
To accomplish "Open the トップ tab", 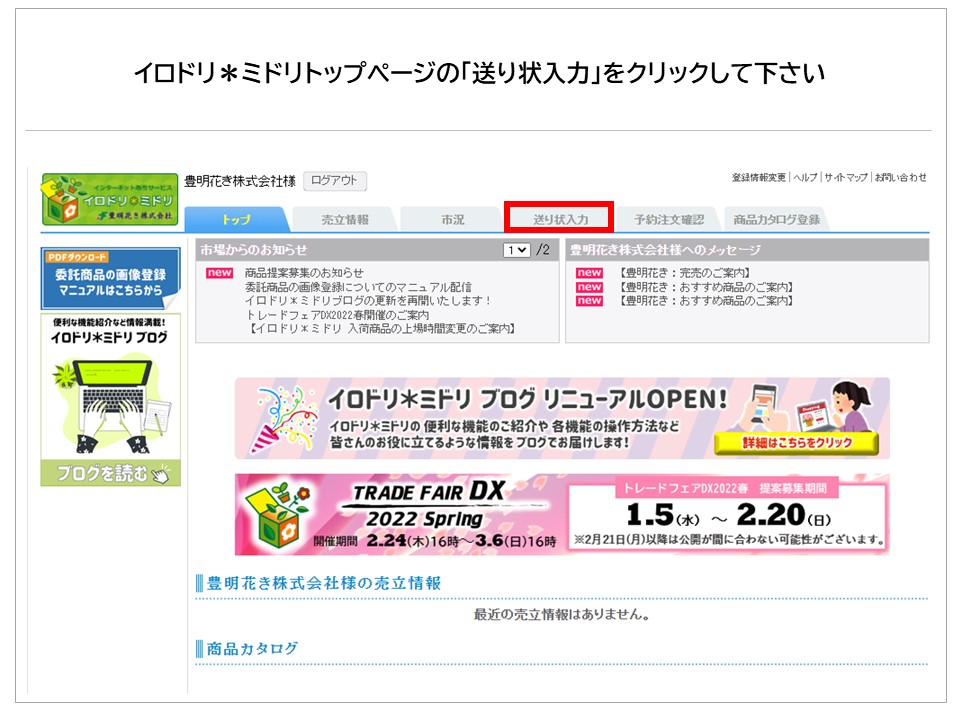I will [236, 219].
